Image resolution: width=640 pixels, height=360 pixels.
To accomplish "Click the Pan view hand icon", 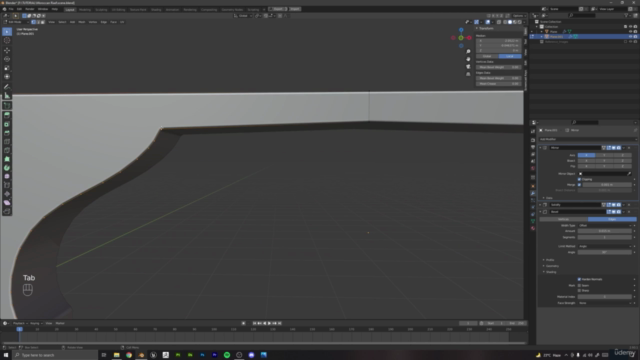I will point(468,59).
